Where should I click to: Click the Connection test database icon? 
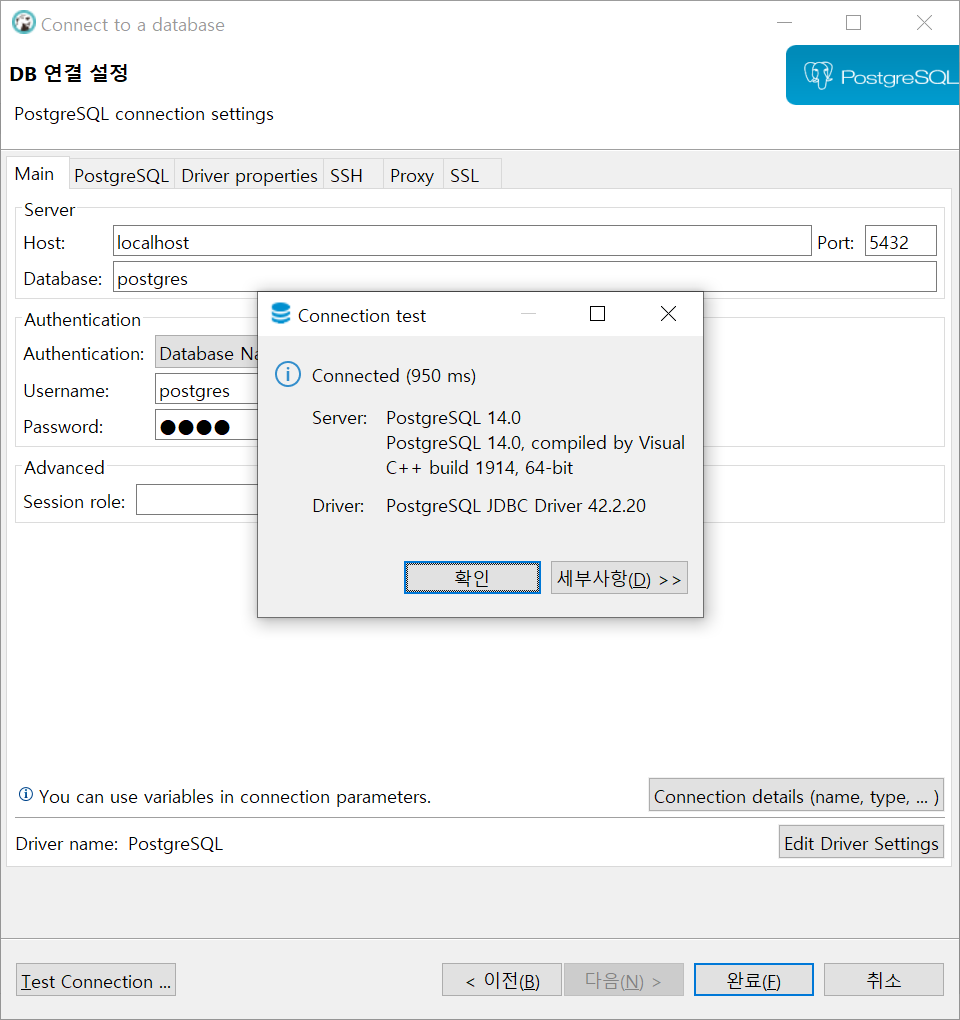pos(281,314)
